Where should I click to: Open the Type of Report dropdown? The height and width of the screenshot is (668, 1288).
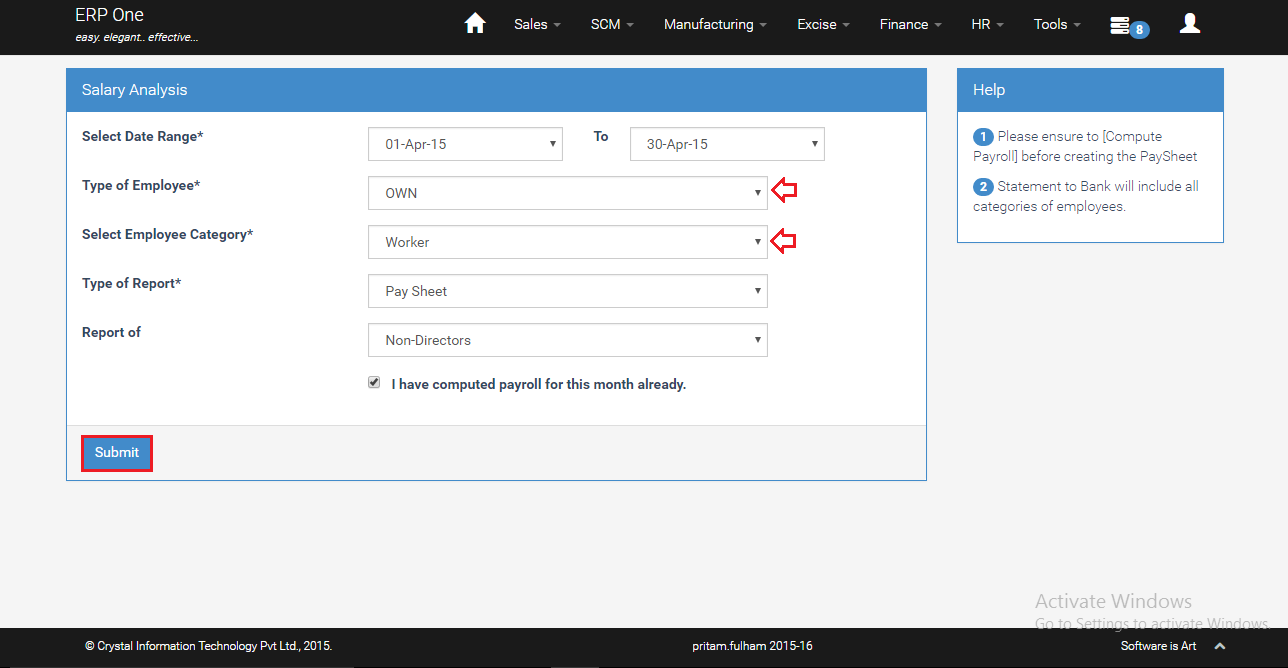coord(567,291)
